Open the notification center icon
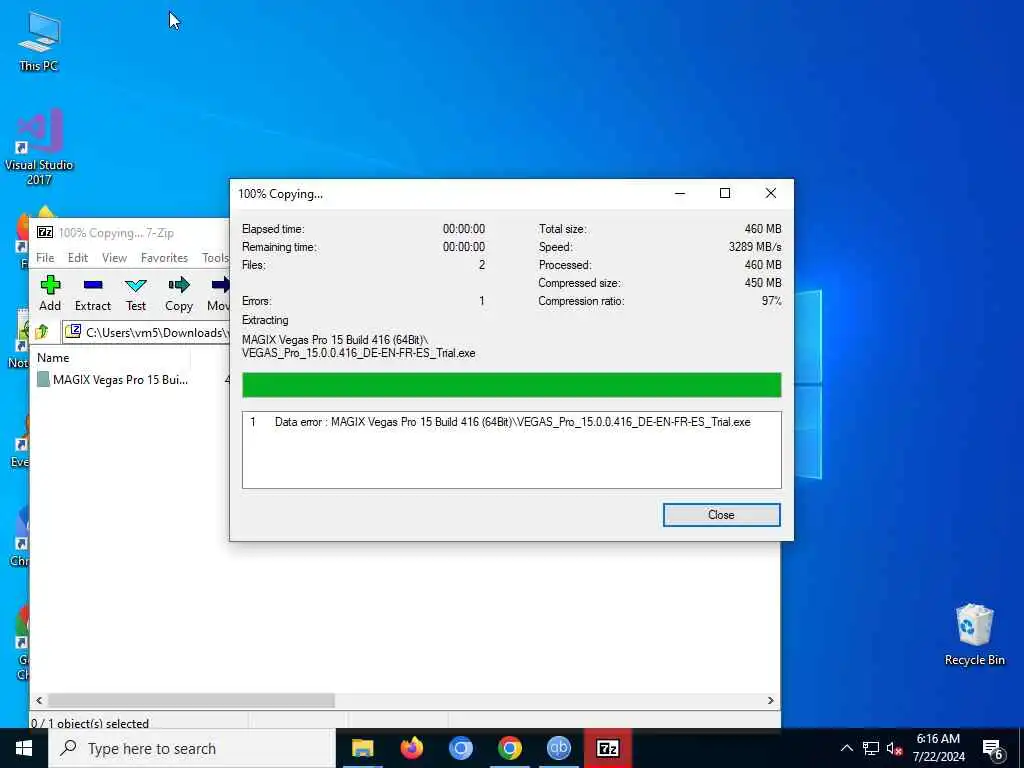The height and width of the screenshot is (768, 1024). coord(993,750)
